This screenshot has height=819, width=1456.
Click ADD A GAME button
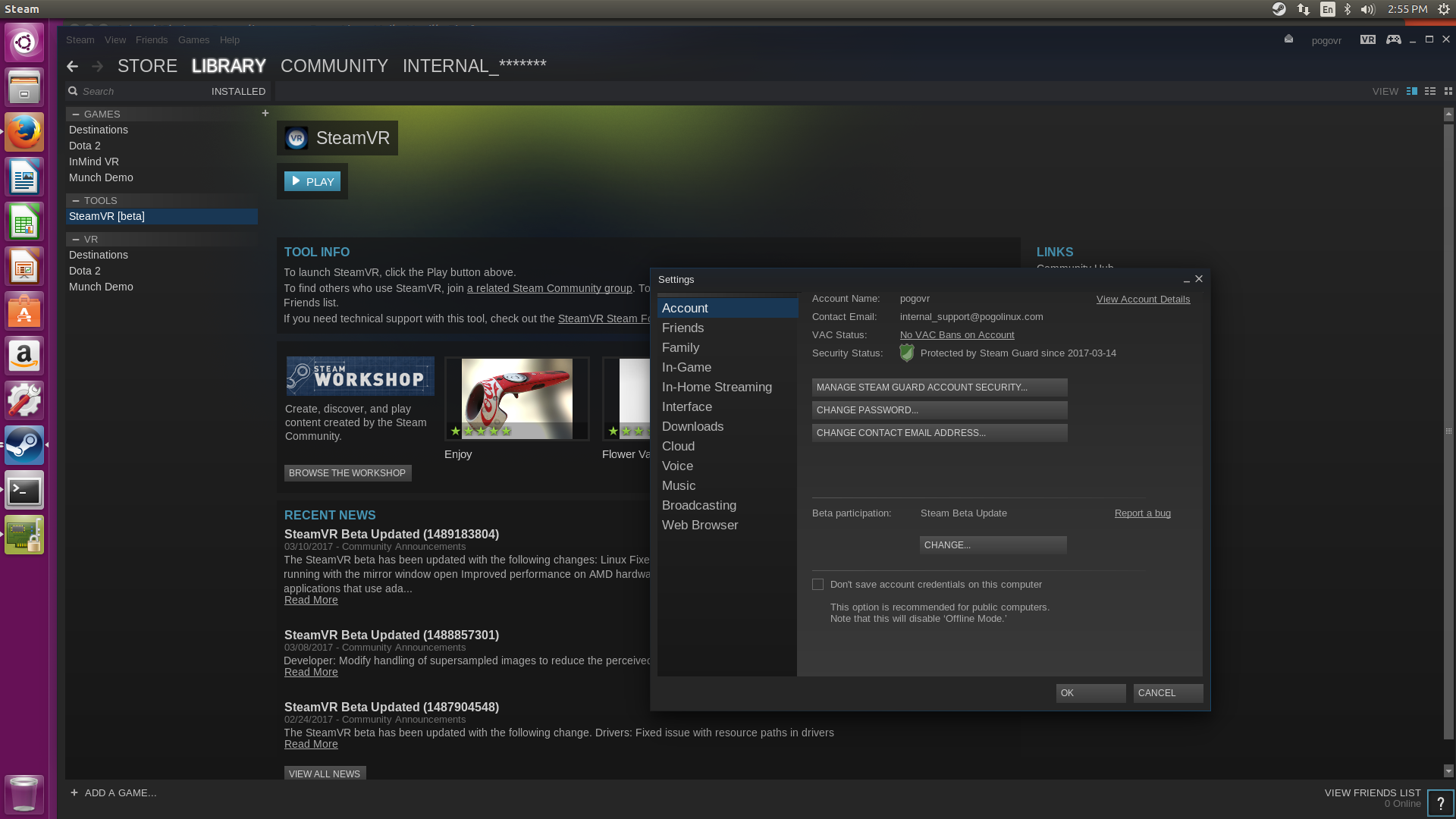click(114, 793)
